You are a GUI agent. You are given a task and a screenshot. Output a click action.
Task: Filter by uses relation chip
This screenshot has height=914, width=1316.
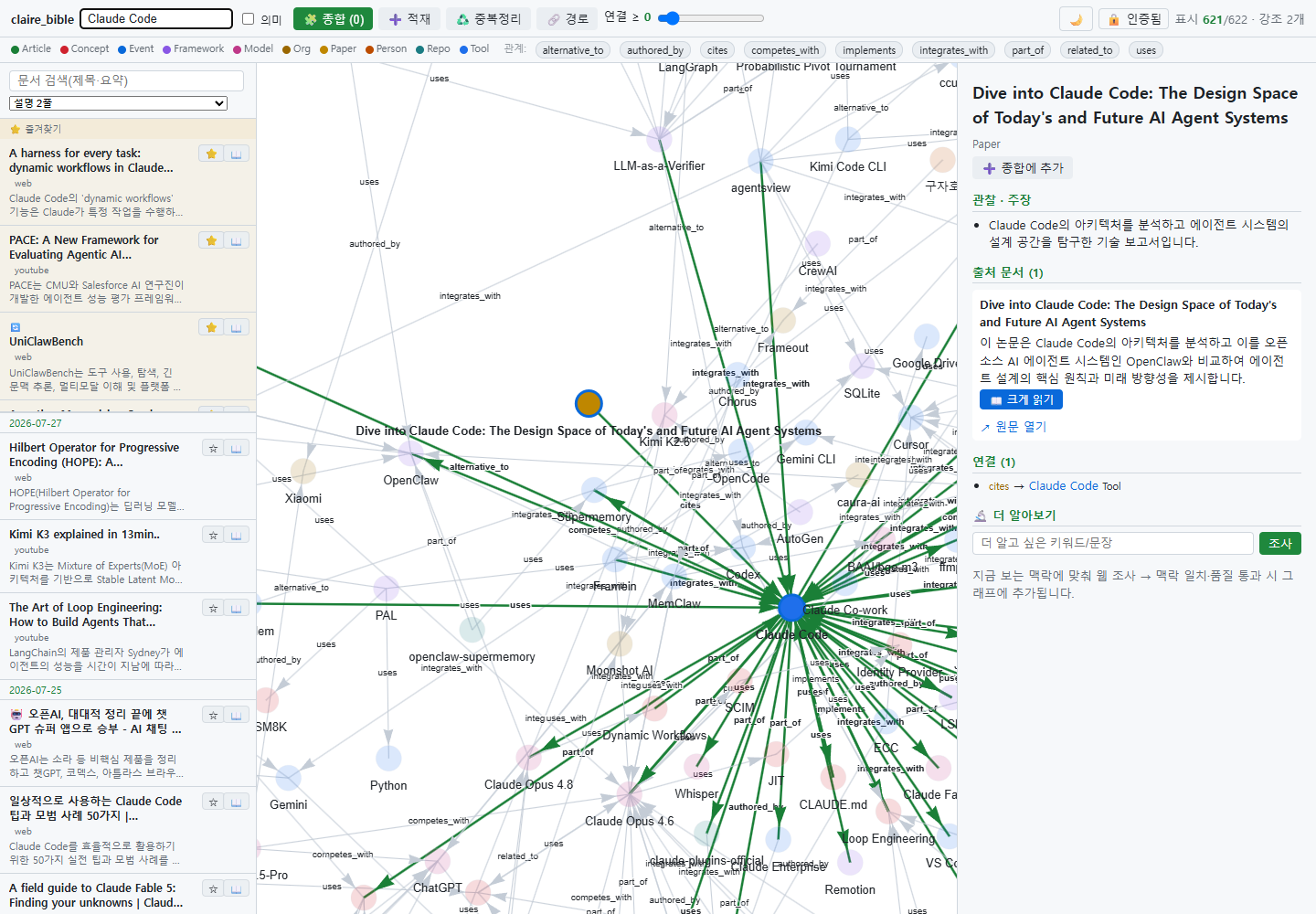point(1146,50)
